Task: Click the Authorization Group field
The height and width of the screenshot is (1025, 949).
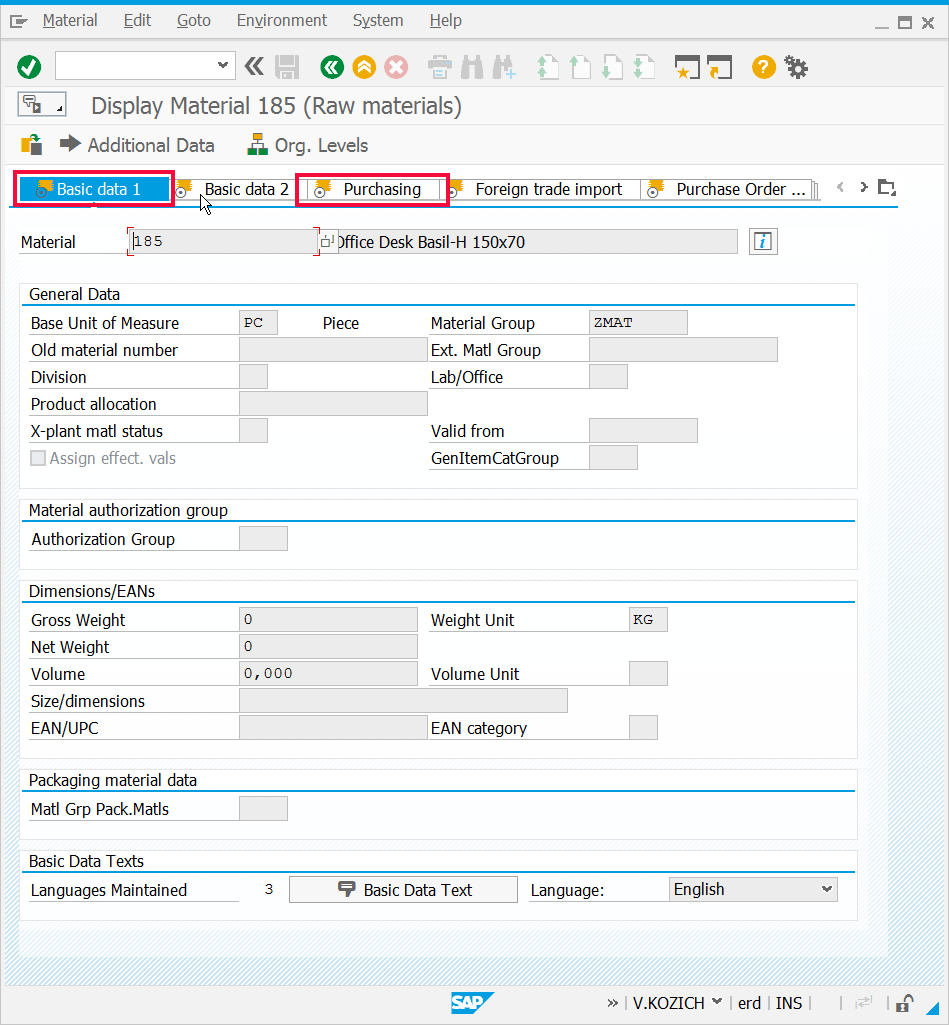Action: coord(263,539)
